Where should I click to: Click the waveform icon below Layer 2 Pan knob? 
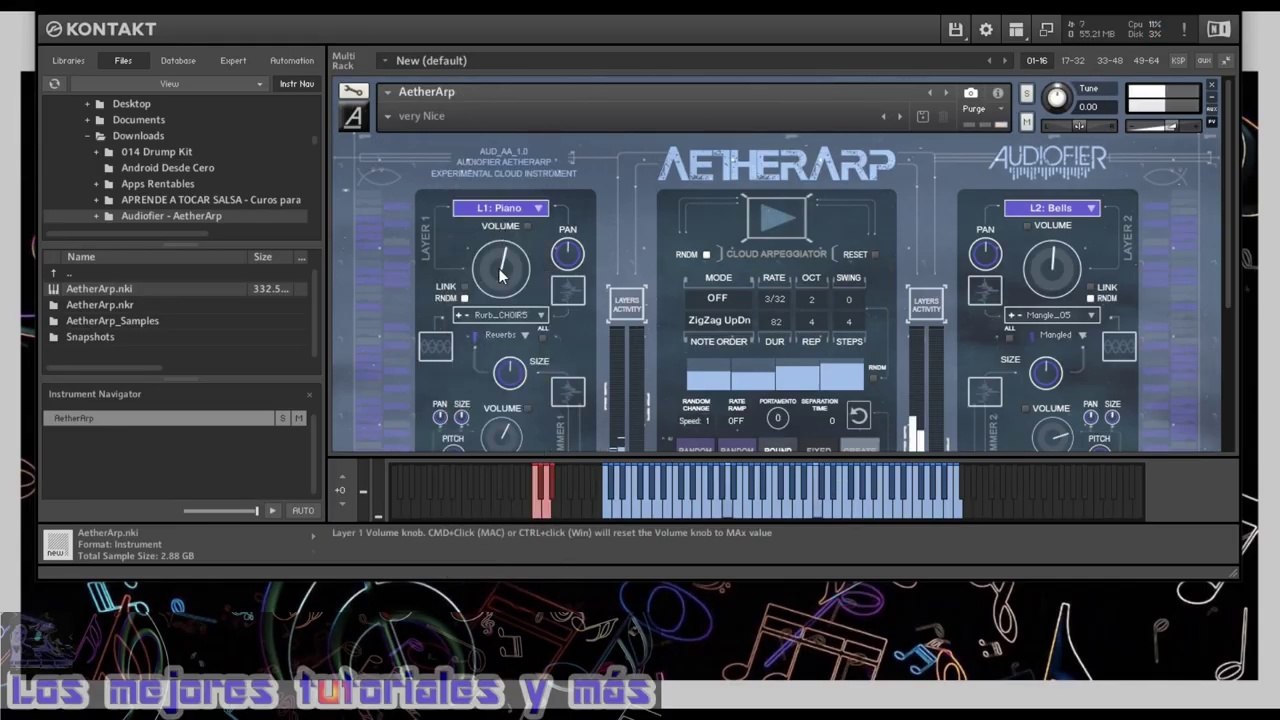pyautogui.click(x=985, y=291)
